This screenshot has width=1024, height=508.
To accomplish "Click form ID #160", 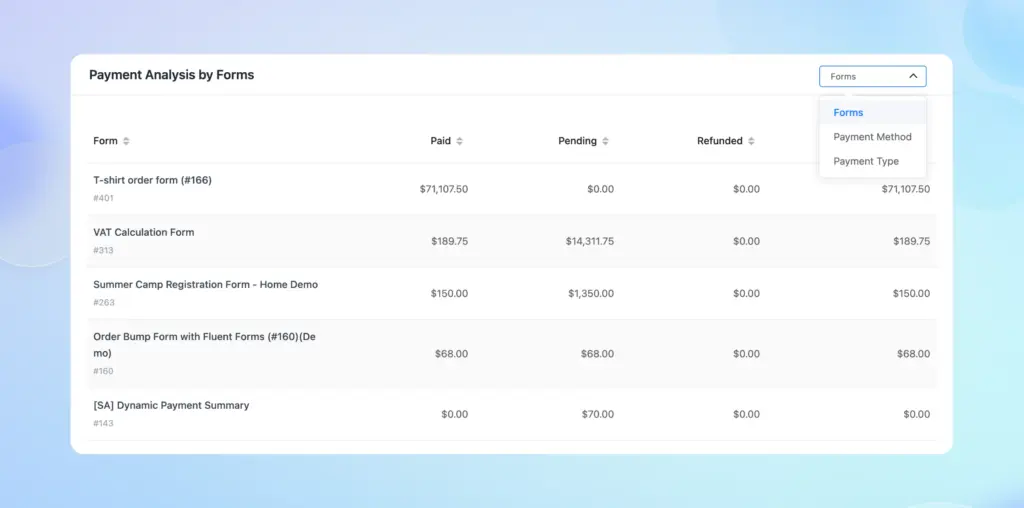I will (x=103, y=372).
